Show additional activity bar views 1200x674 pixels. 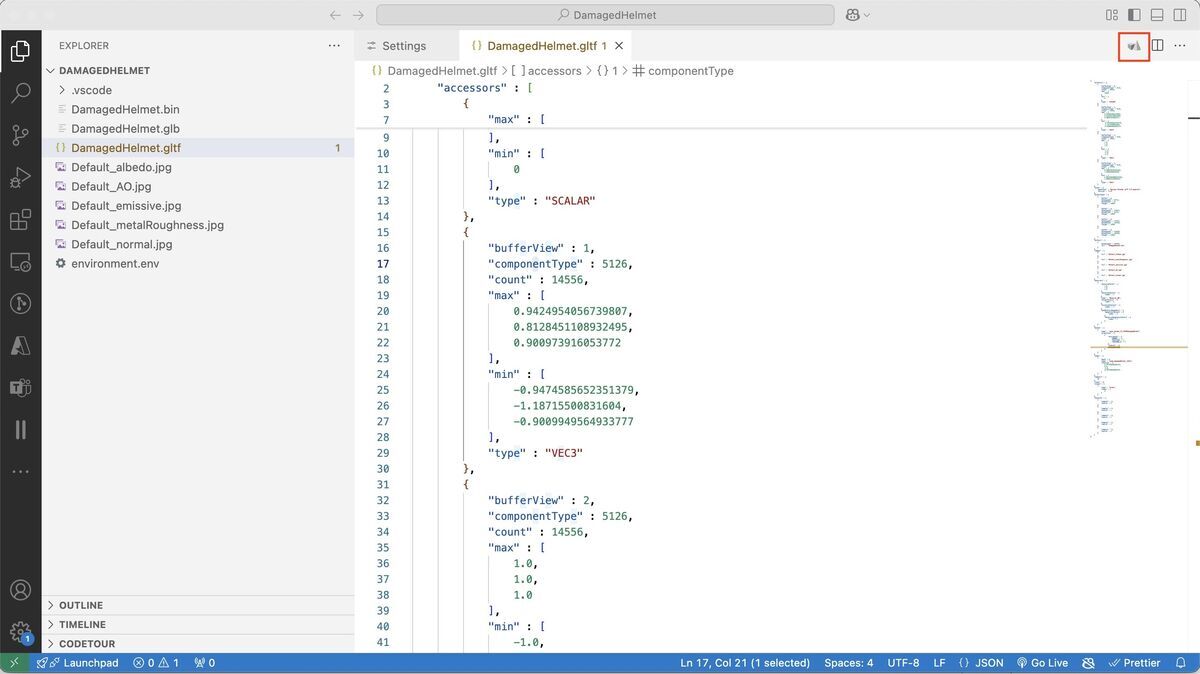(20, 471)
